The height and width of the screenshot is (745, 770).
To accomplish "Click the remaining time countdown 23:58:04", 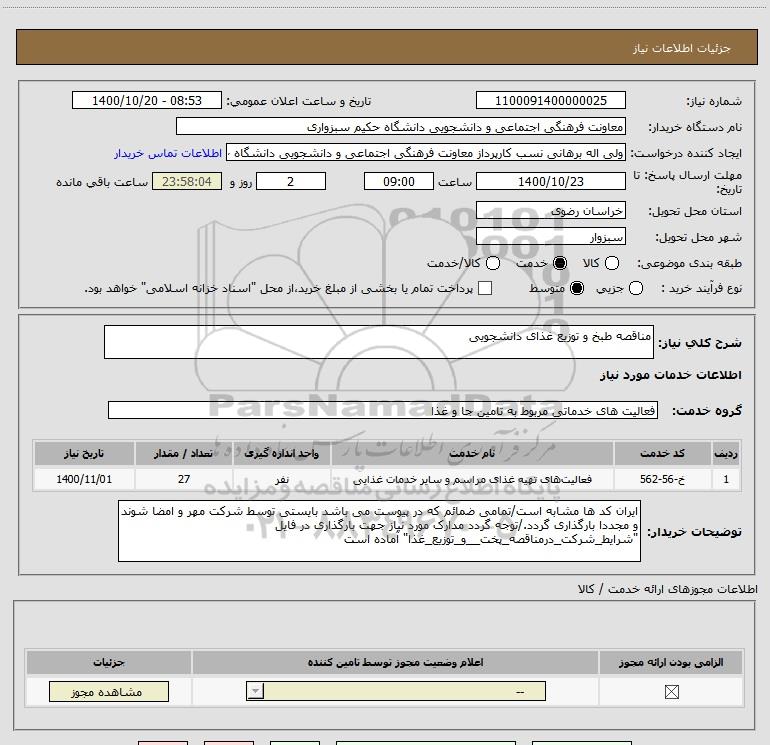I will tap(187, 182).
